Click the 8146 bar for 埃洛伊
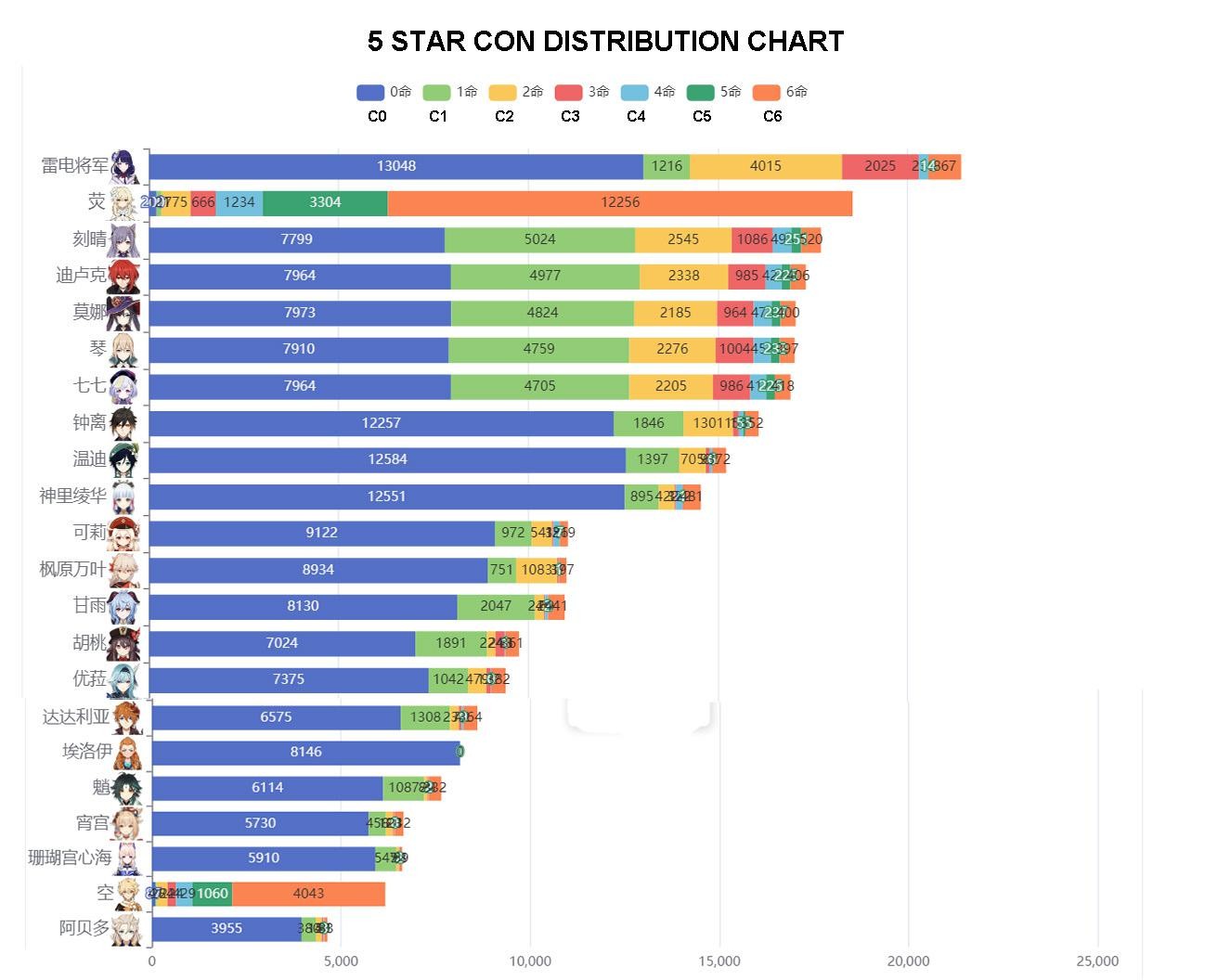1217x980 pixels. coord(305,753)
